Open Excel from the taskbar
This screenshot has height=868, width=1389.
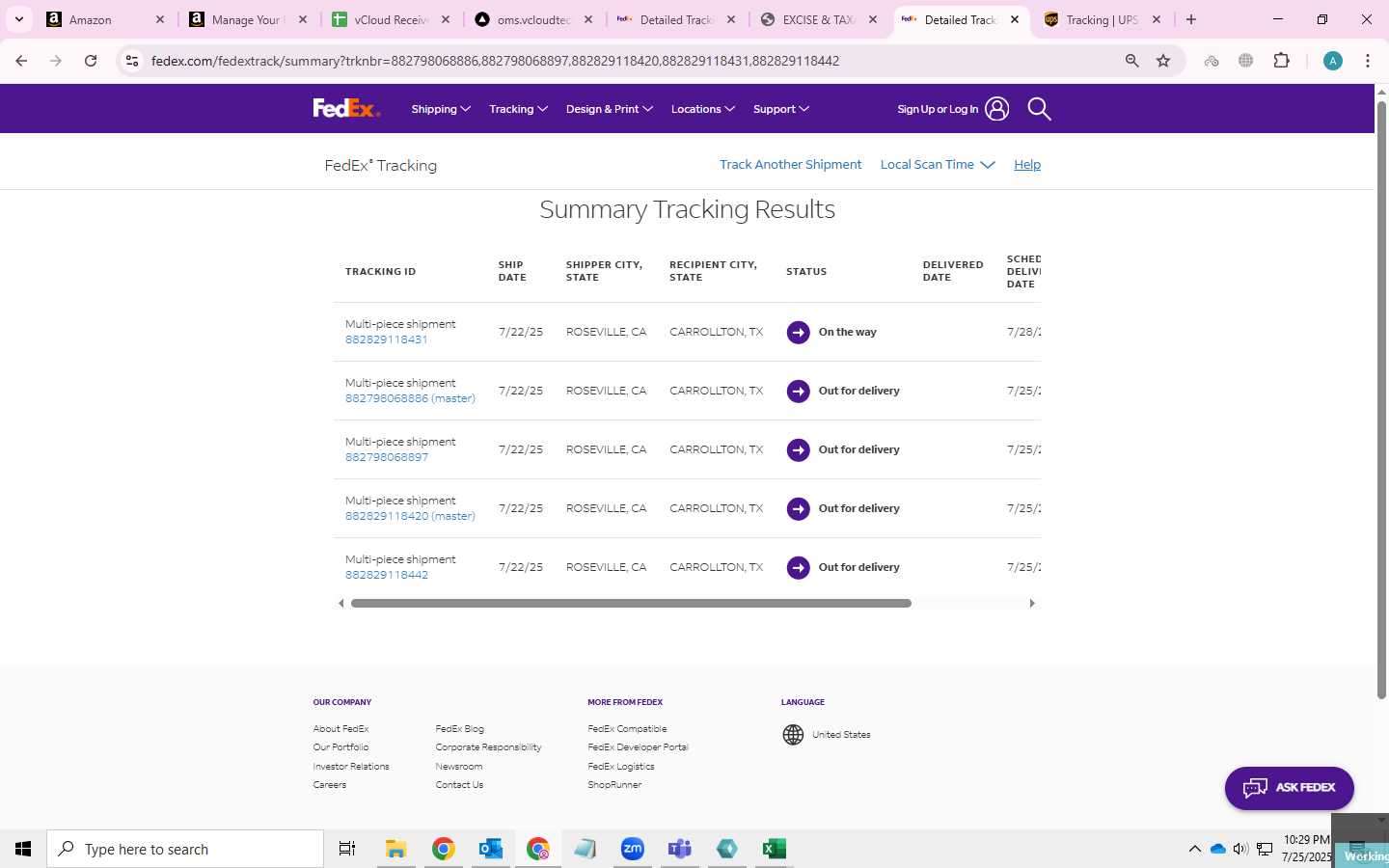pyautogui.click(x=774, y=849)
